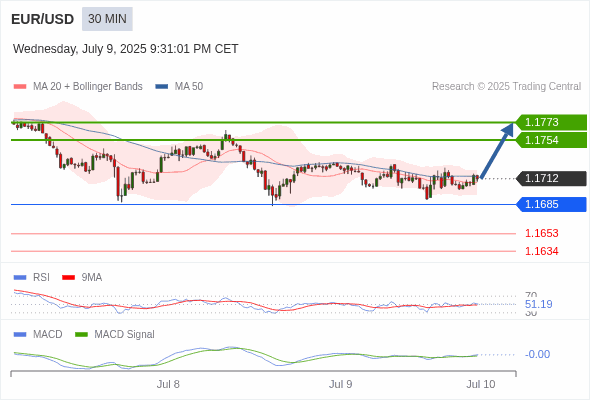This screenshot has width=590, height=400.
Task: Open the Research Trading Central copyright link
Action: [506, 87]
